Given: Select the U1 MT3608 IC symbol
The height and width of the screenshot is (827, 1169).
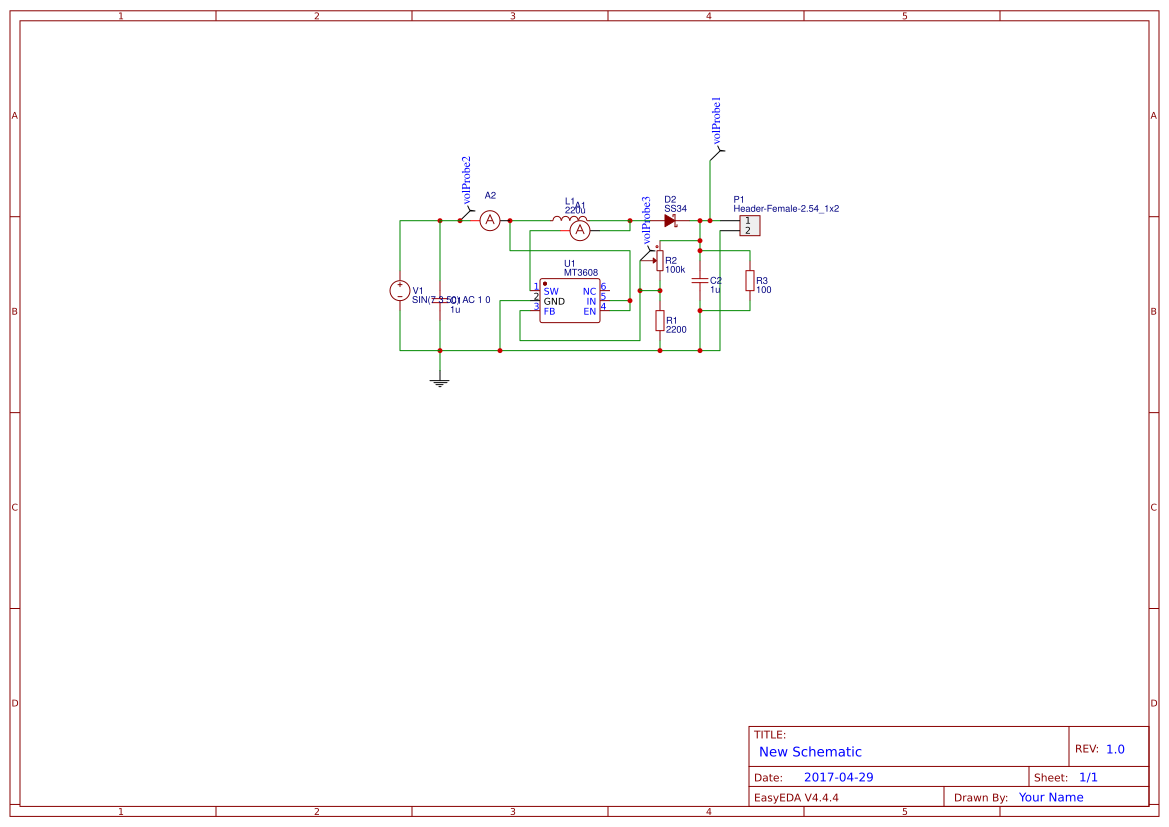Looking at the screenshot, I should [570, 302].
